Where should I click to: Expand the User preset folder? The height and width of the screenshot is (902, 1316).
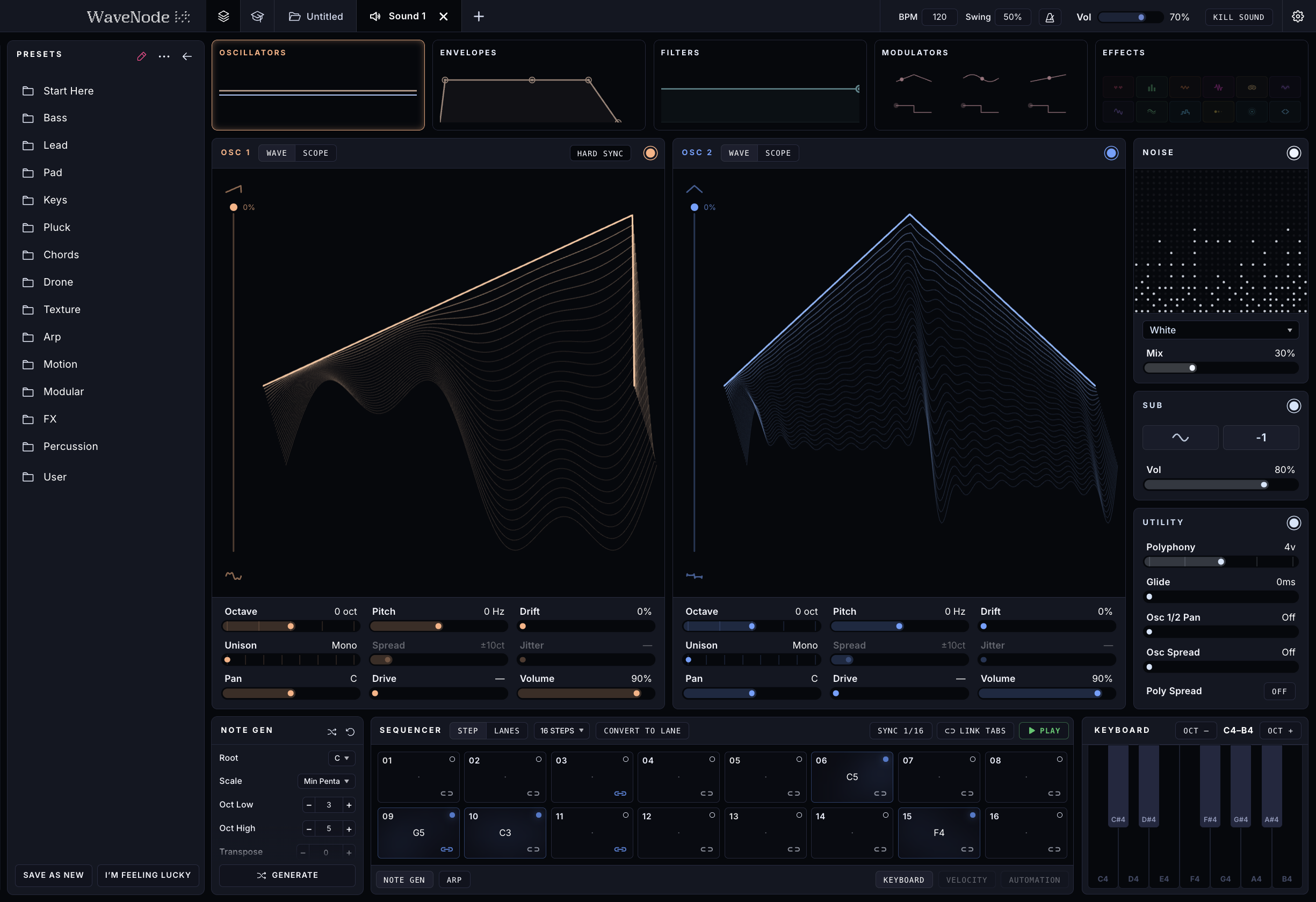point(106,477)
